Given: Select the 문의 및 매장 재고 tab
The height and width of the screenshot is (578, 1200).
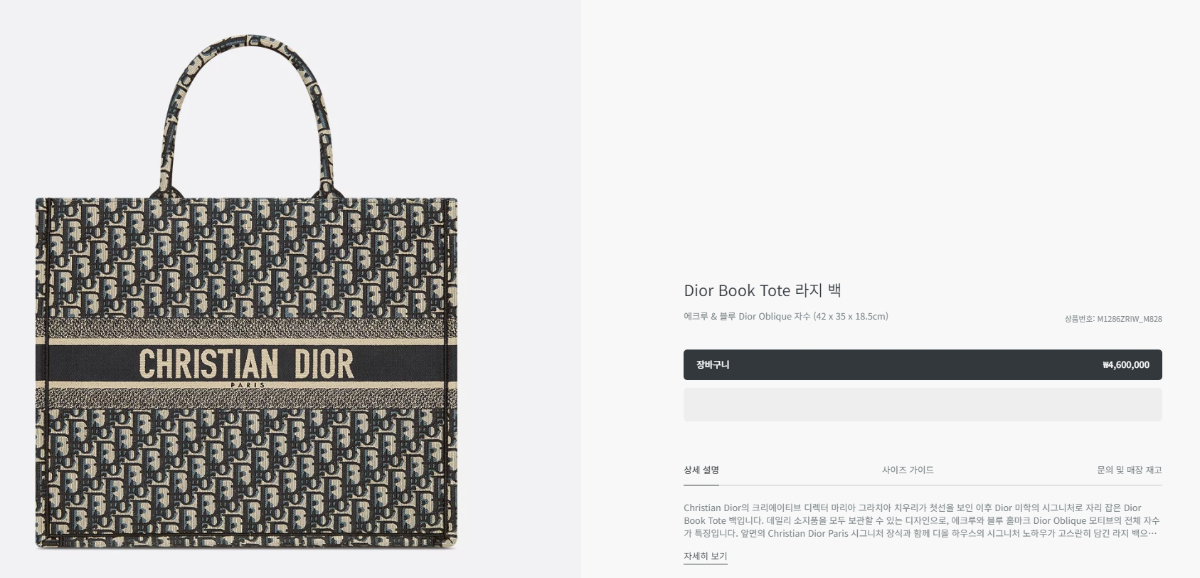Looking at the screenshot, I should point(1129,470).
